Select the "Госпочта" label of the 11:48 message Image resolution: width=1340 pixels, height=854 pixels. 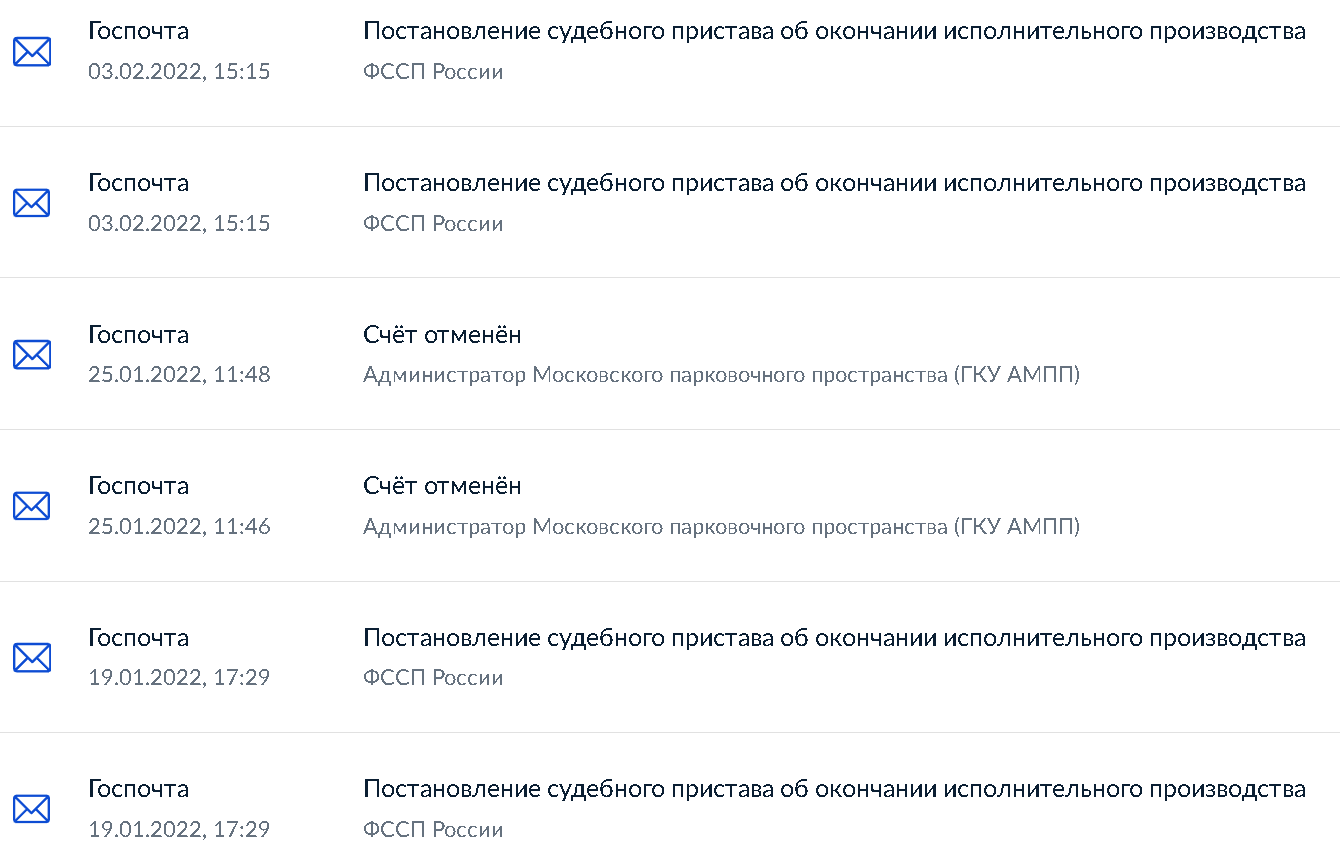[x=138, y=334]
